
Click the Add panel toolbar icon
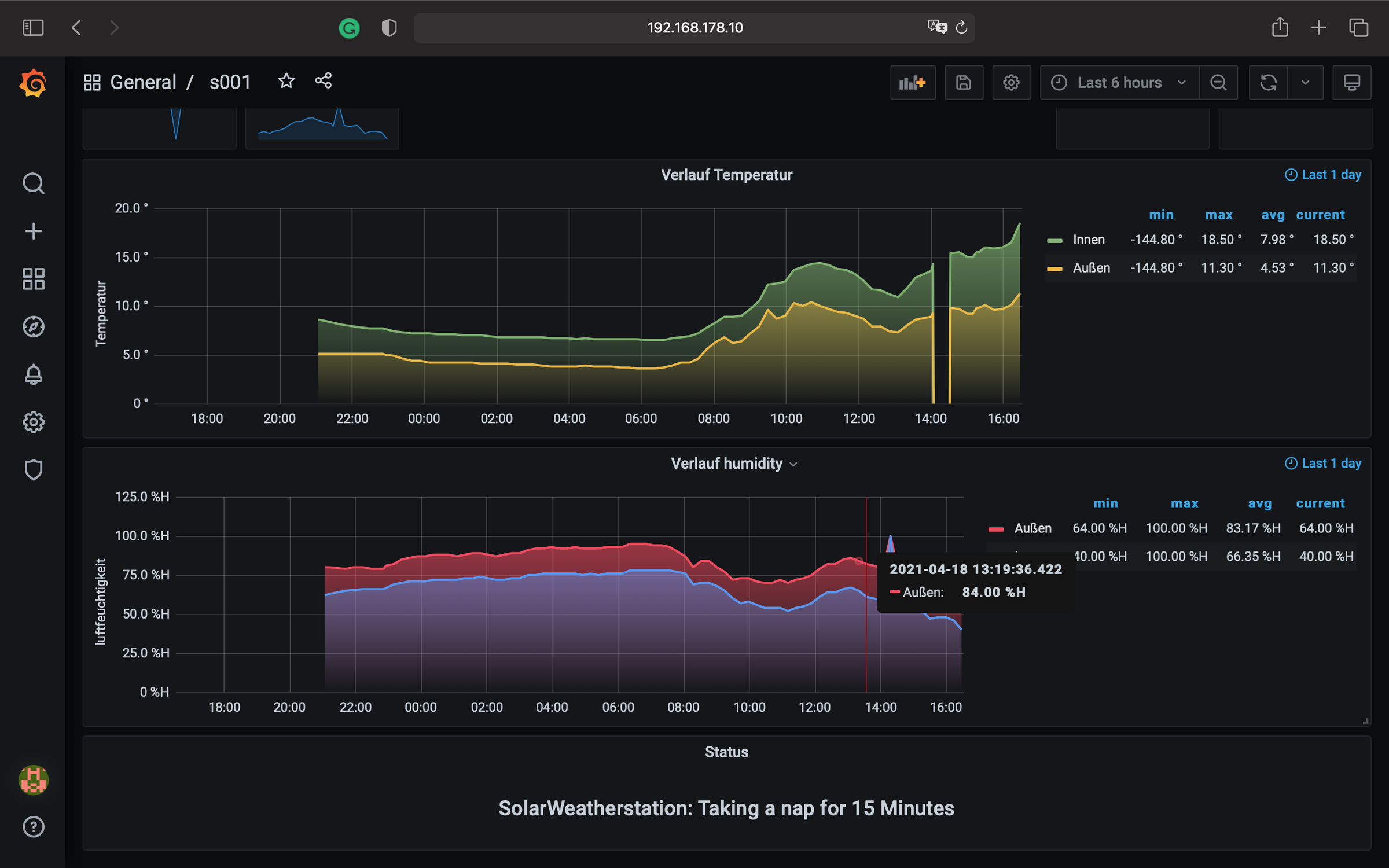912,83
